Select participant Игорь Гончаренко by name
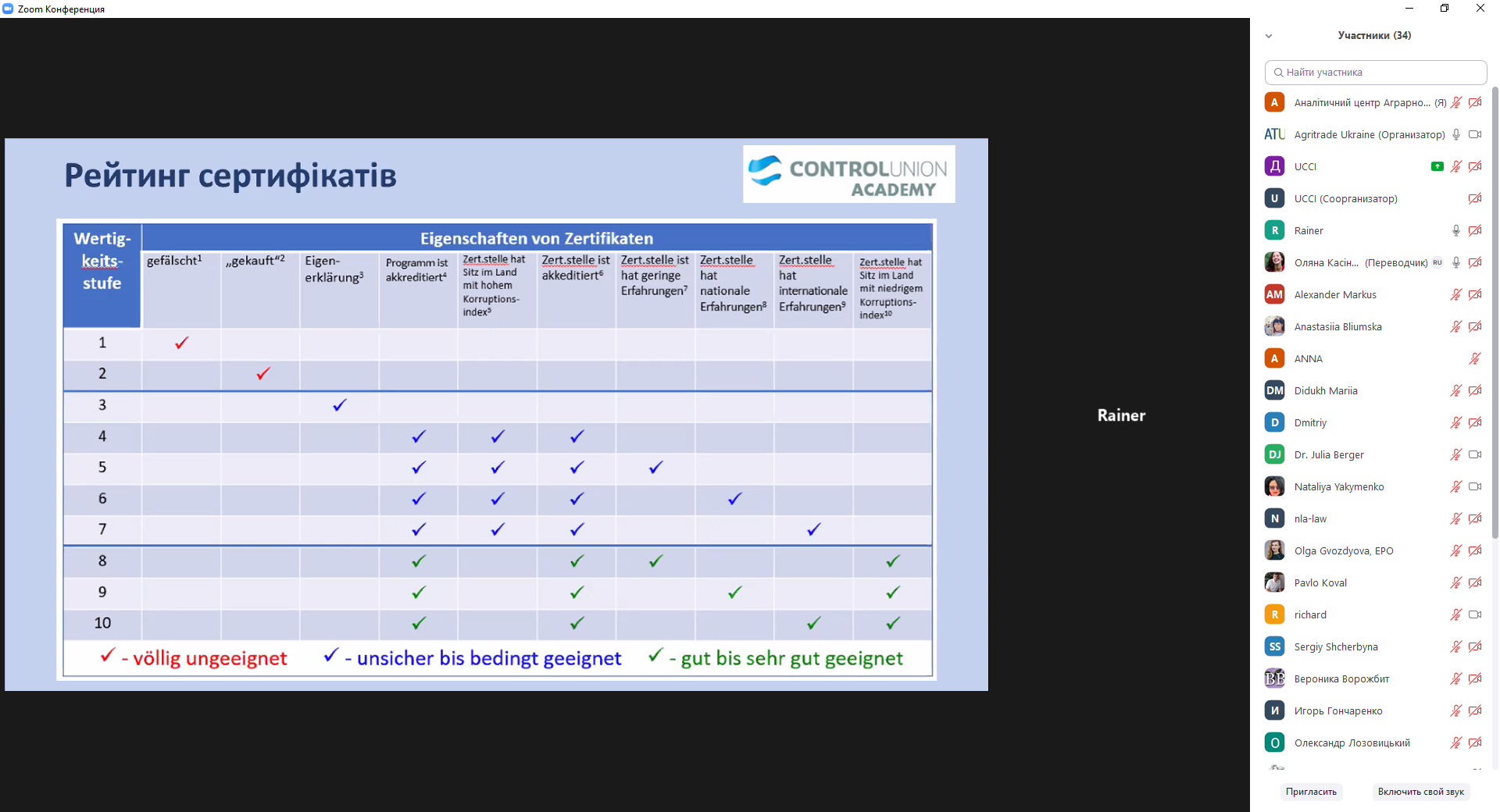This screenshot has height=812, width=1500. pyautogui.click(x=1338, y=710)
